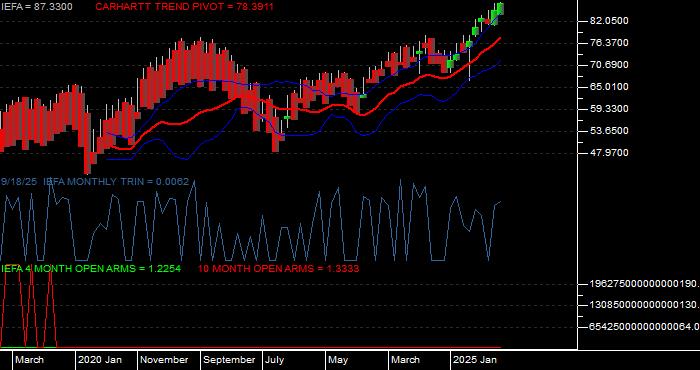Click the November date marker

pos(164,360)
